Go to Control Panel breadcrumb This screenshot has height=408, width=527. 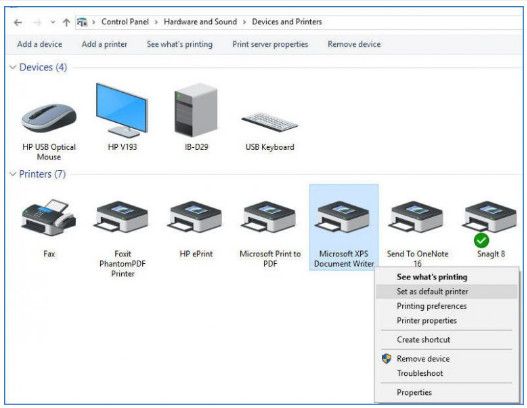(x=125, y=22)
